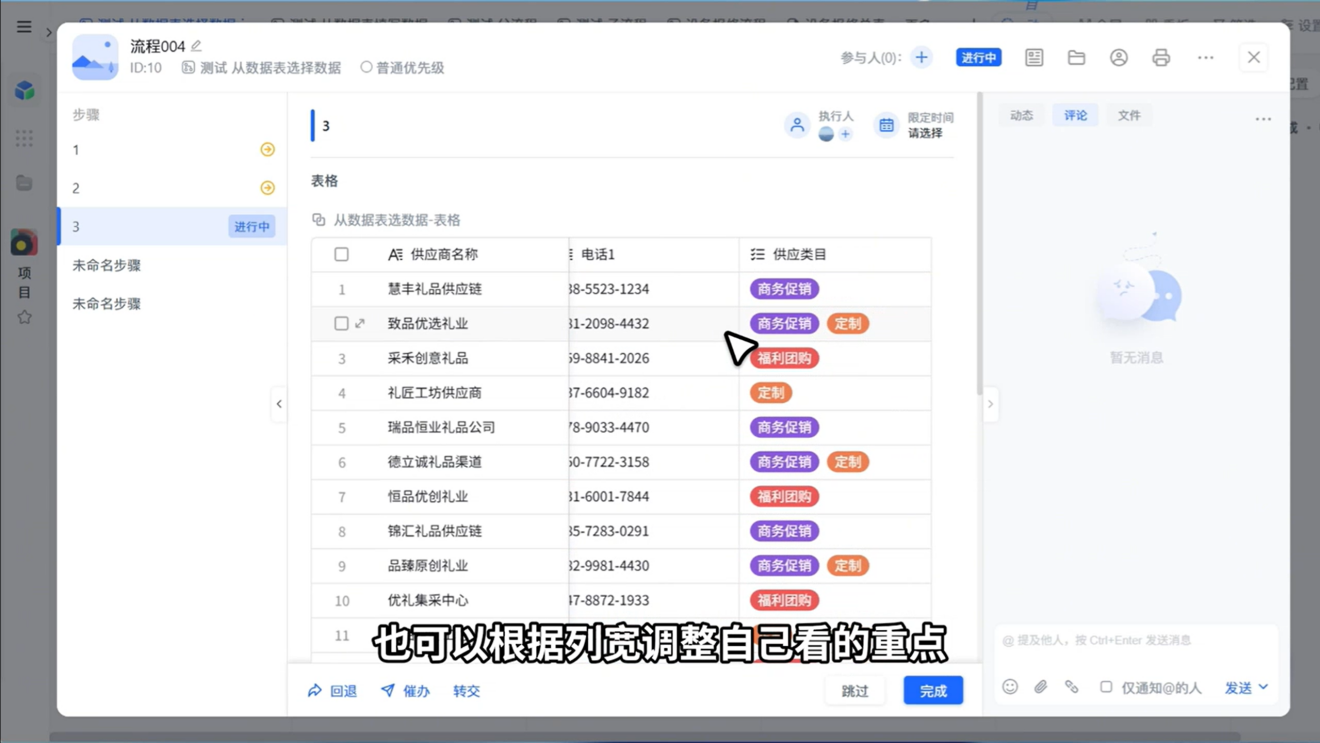Collapse the steps panel with left chevron

pyautogui.click(x=279, y=404)
